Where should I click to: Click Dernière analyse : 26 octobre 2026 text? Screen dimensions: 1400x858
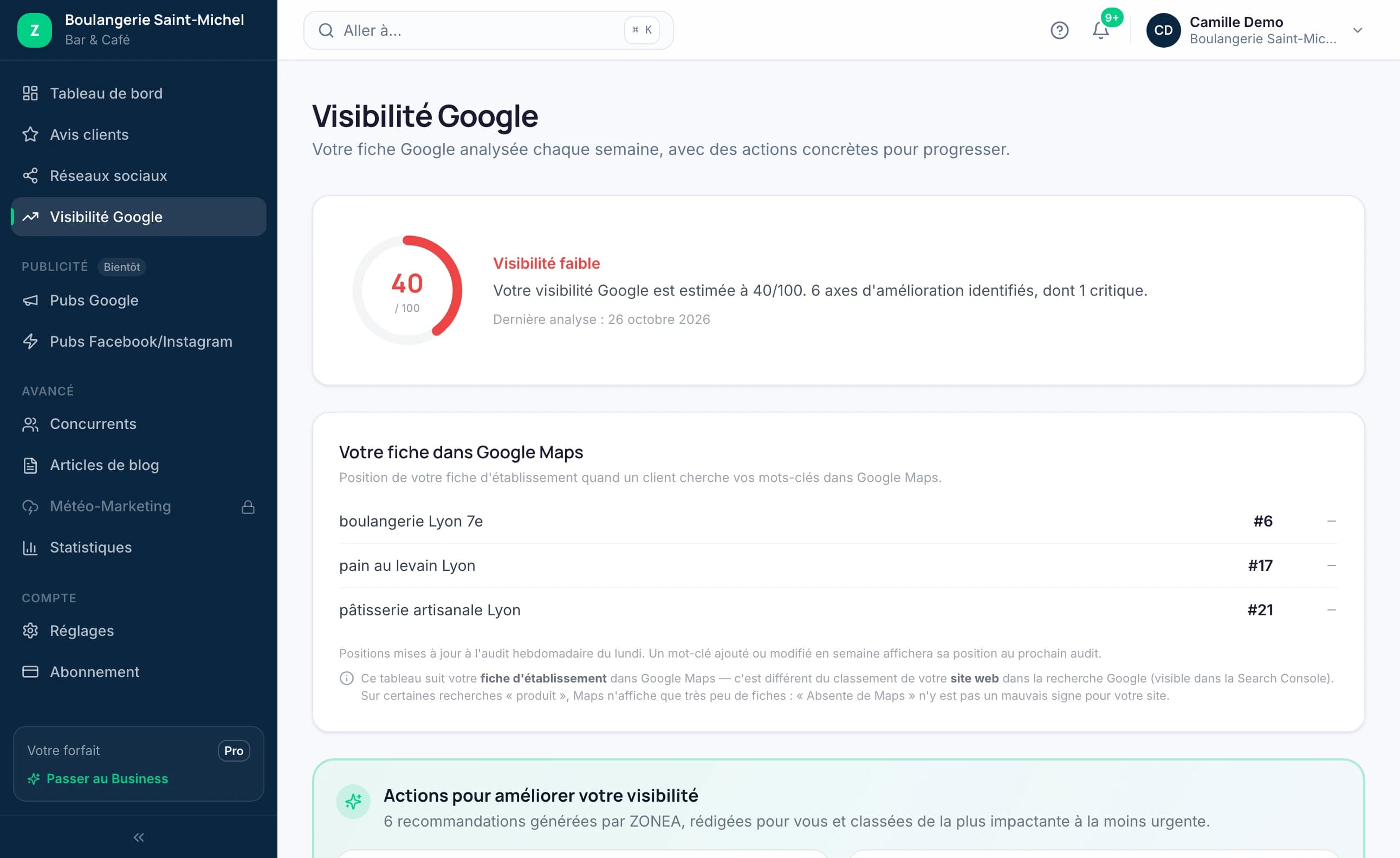[x=602, y=320]
